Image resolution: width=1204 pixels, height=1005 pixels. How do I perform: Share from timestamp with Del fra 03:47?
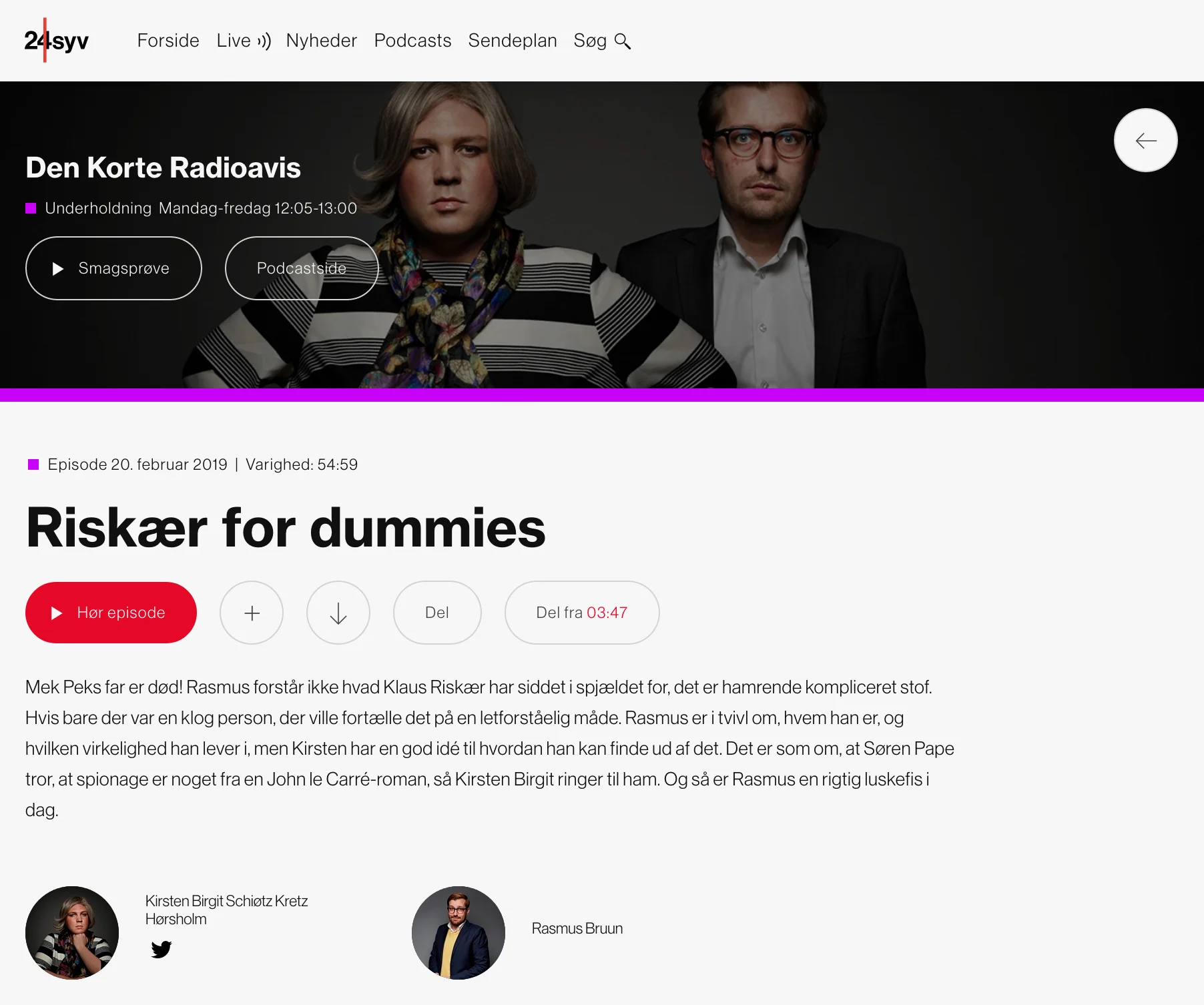pyautogui.click(x=582, y=613)
